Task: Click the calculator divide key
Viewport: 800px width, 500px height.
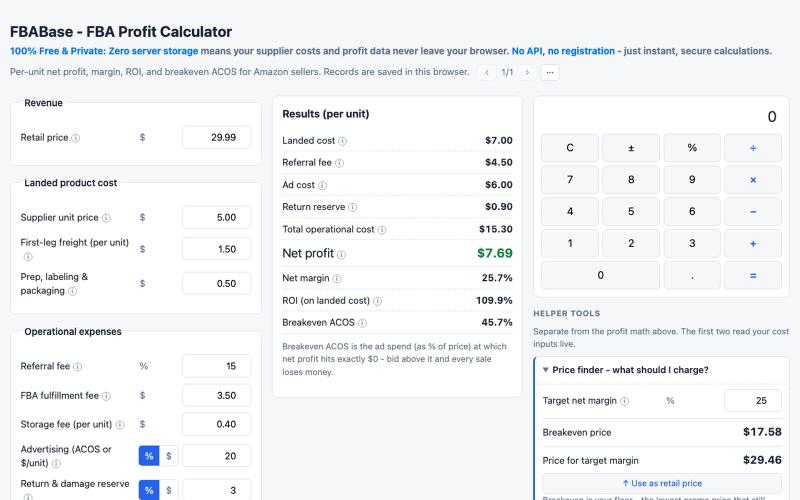Action: click(753, 148)
